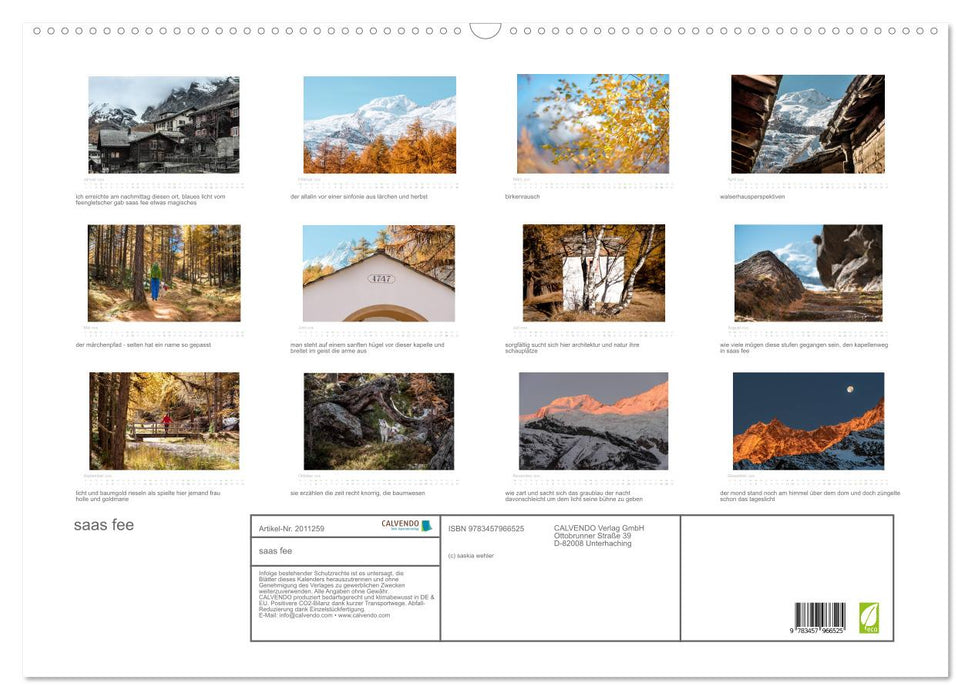The height and width of the screenshot is (700, 971).
Task: Open the walserhausperspektiven rooftop image
Action: pyautogui.click(x=808, y=125)
